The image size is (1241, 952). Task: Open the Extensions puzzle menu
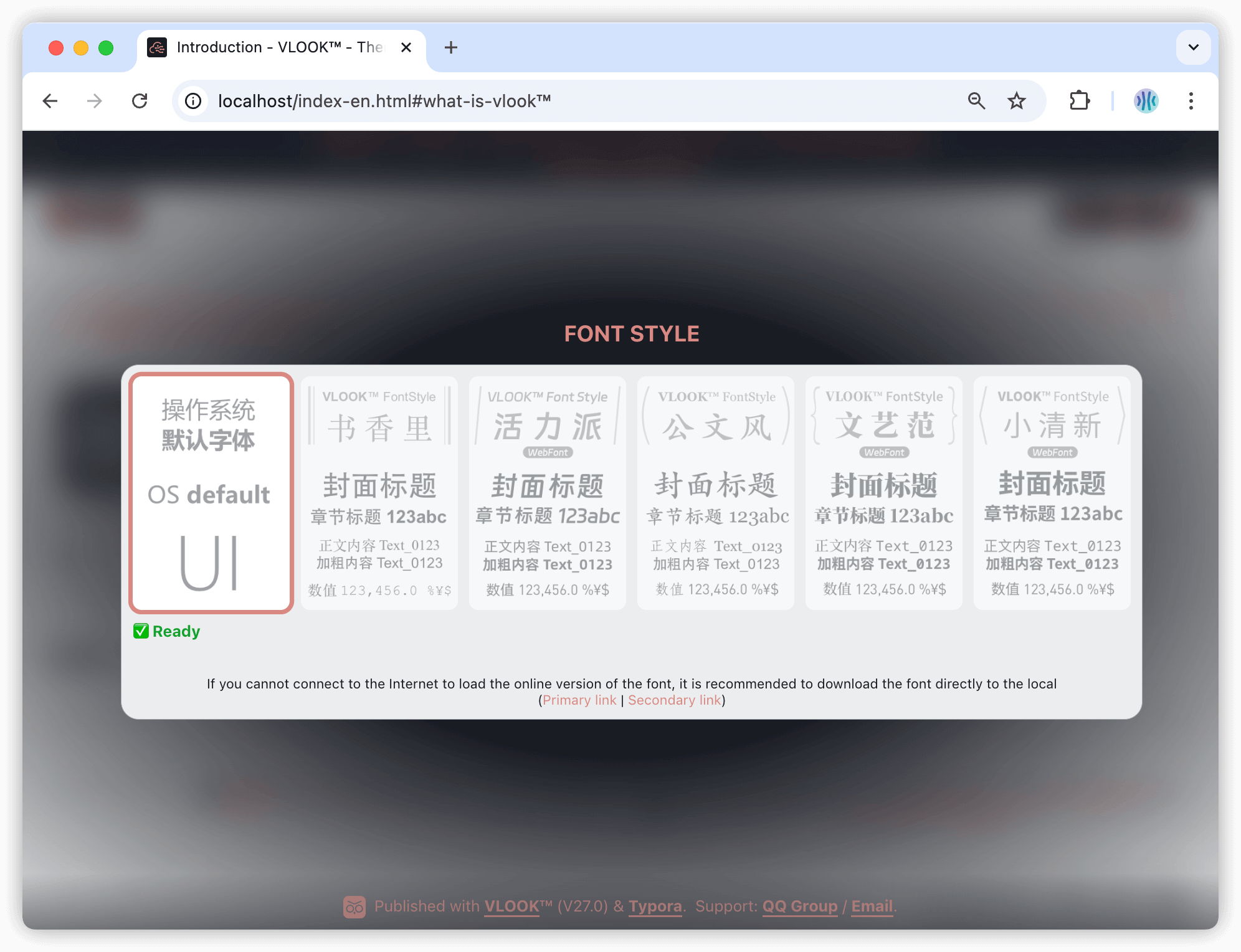(1080, 101)
